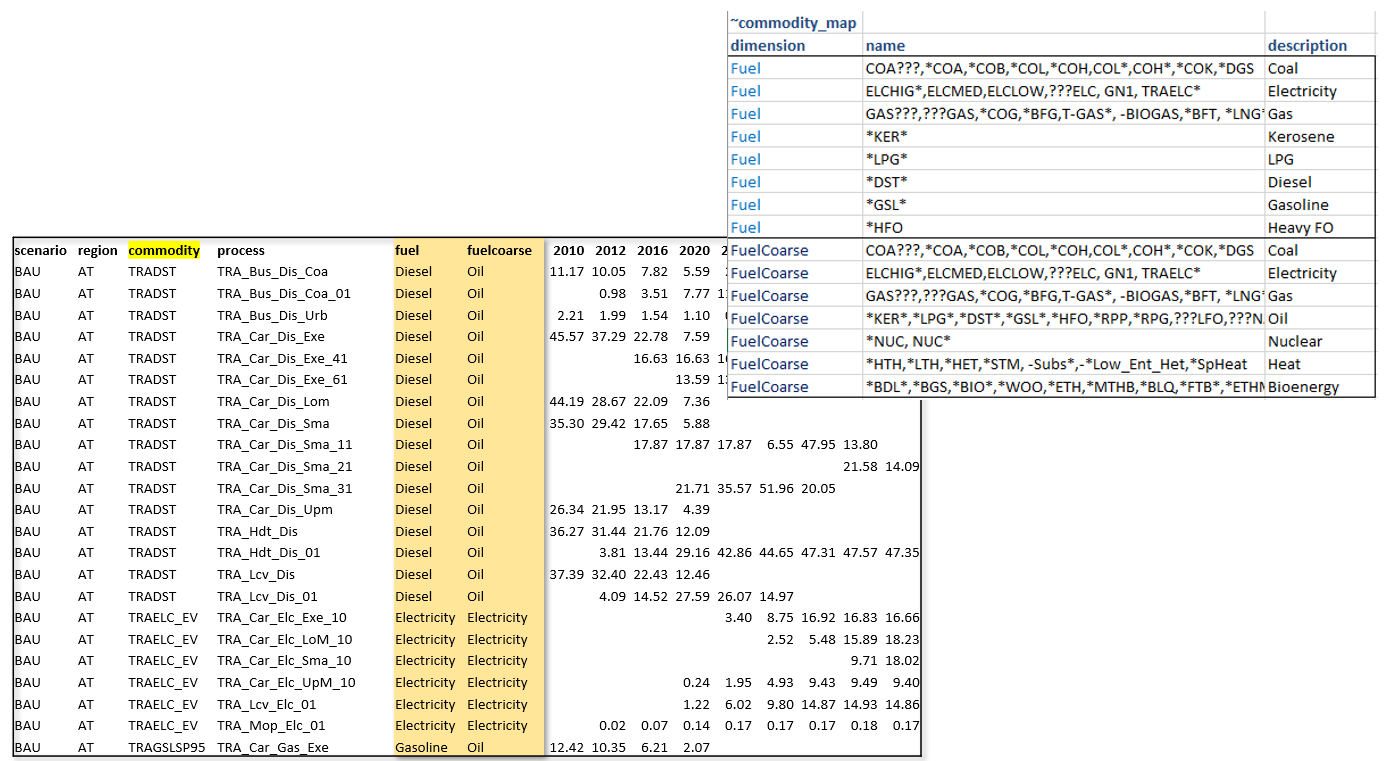The width and height of the screenshot is (1389, 761).
Task: Select the 'scenario' header cell
Action: click(41, 250)
